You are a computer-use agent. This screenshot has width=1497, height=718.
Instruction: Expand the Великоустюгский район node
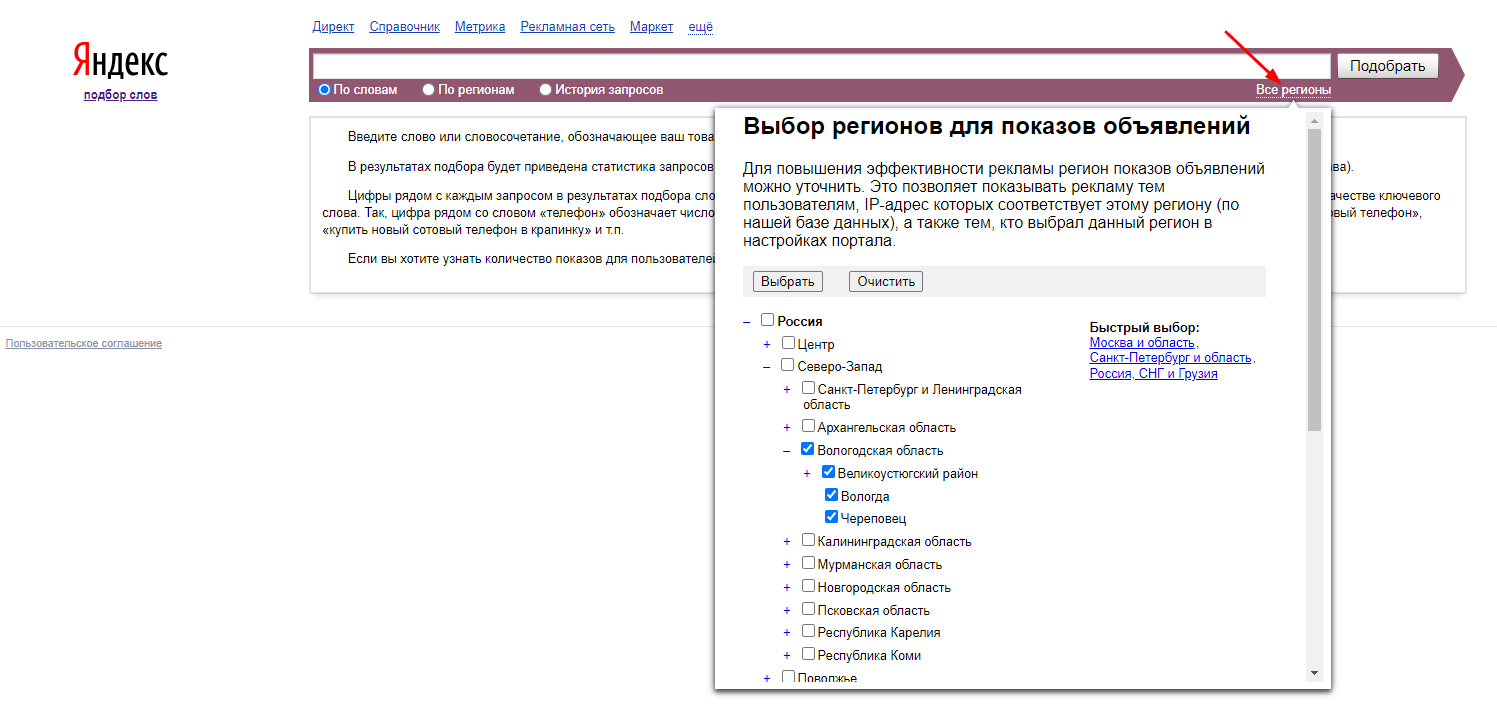[807, 474]
